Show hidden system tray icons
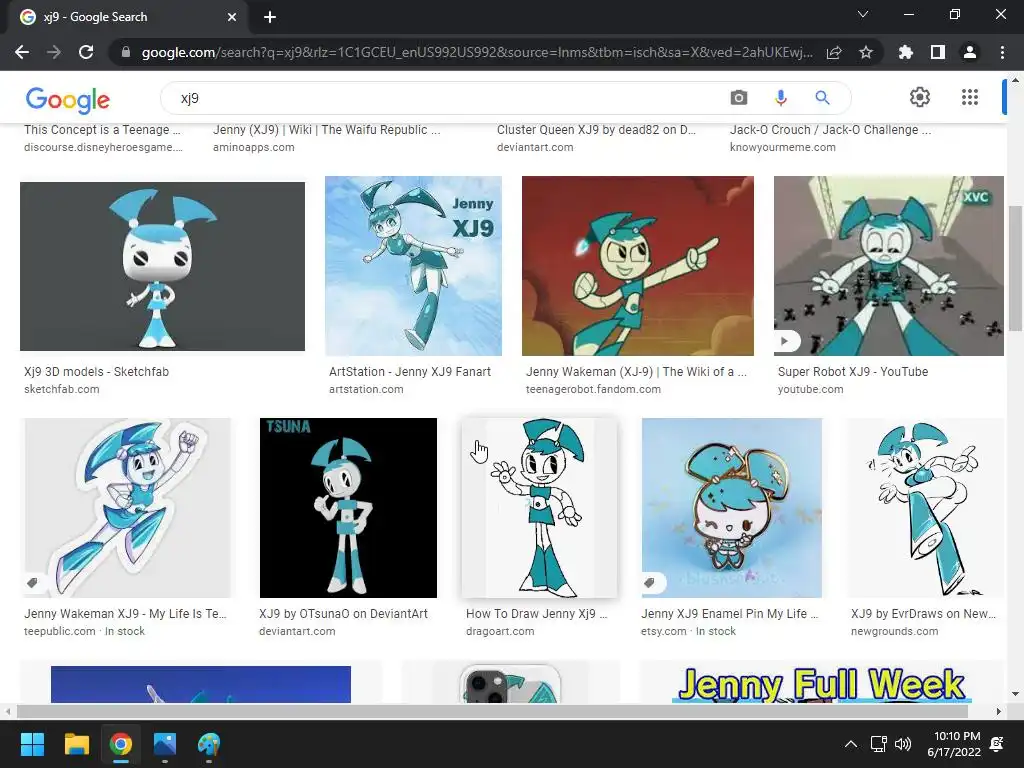 (851, 744)
